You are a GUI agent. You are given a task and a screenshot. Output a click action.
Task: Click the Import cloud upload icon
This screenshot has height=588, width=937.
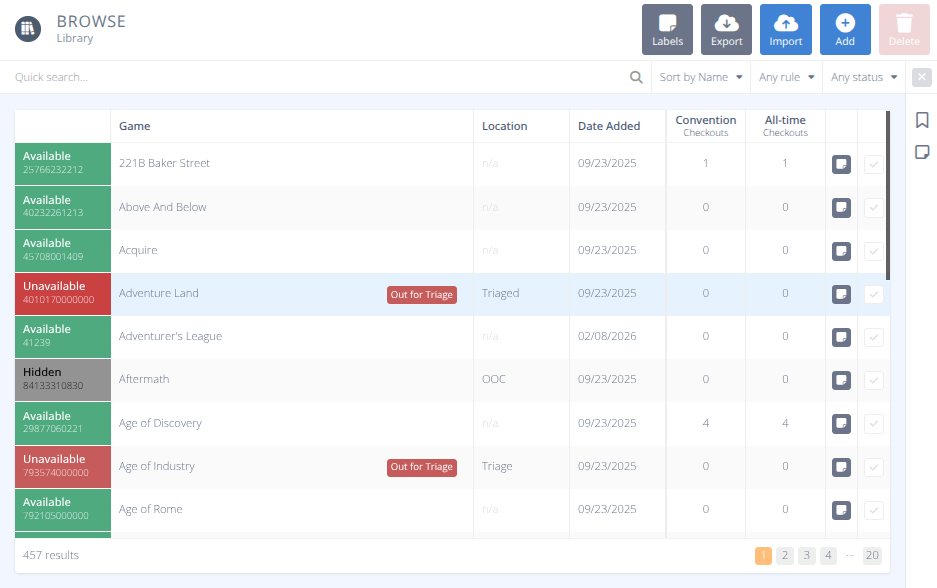point(786,23)
